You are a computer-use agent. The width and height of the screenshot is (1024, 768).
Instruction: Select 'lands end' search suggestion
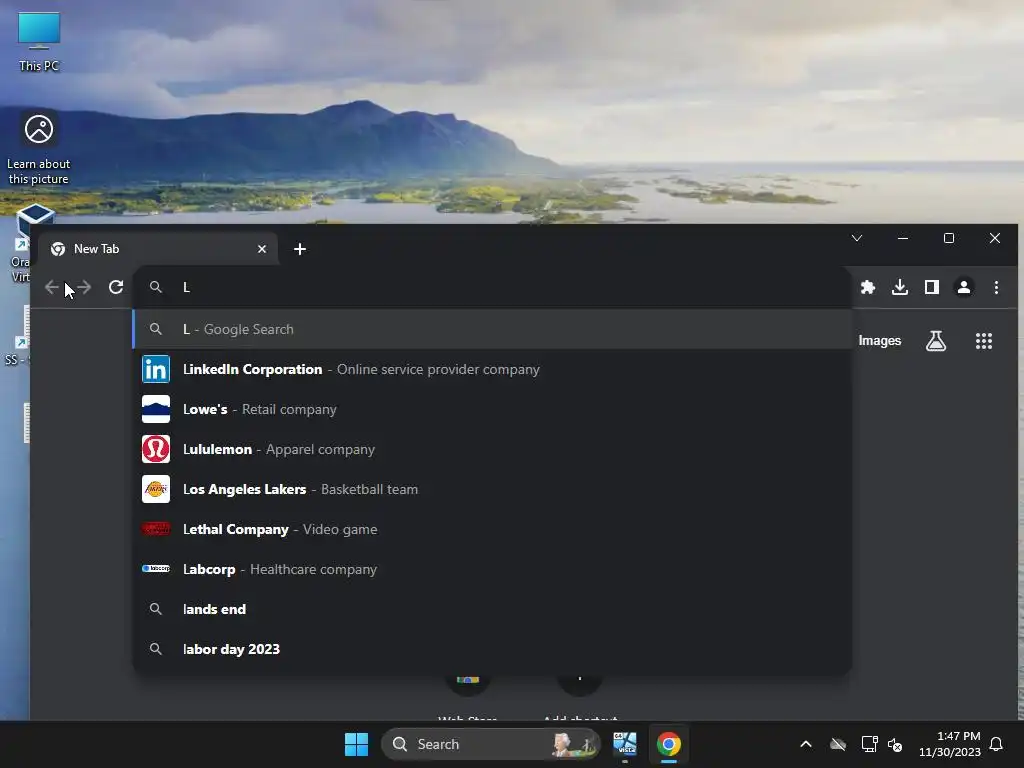tap(492, 609)
